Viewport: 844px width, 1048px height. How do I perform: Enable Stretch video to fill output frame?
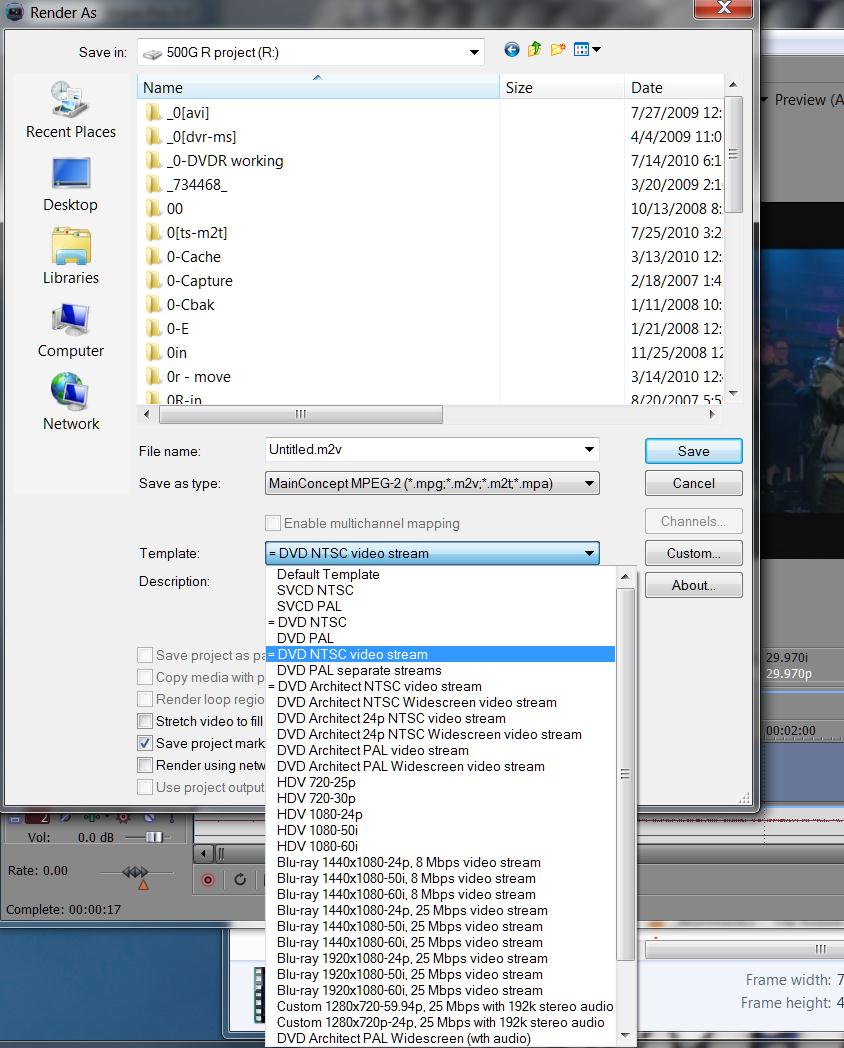coord(144,721)
